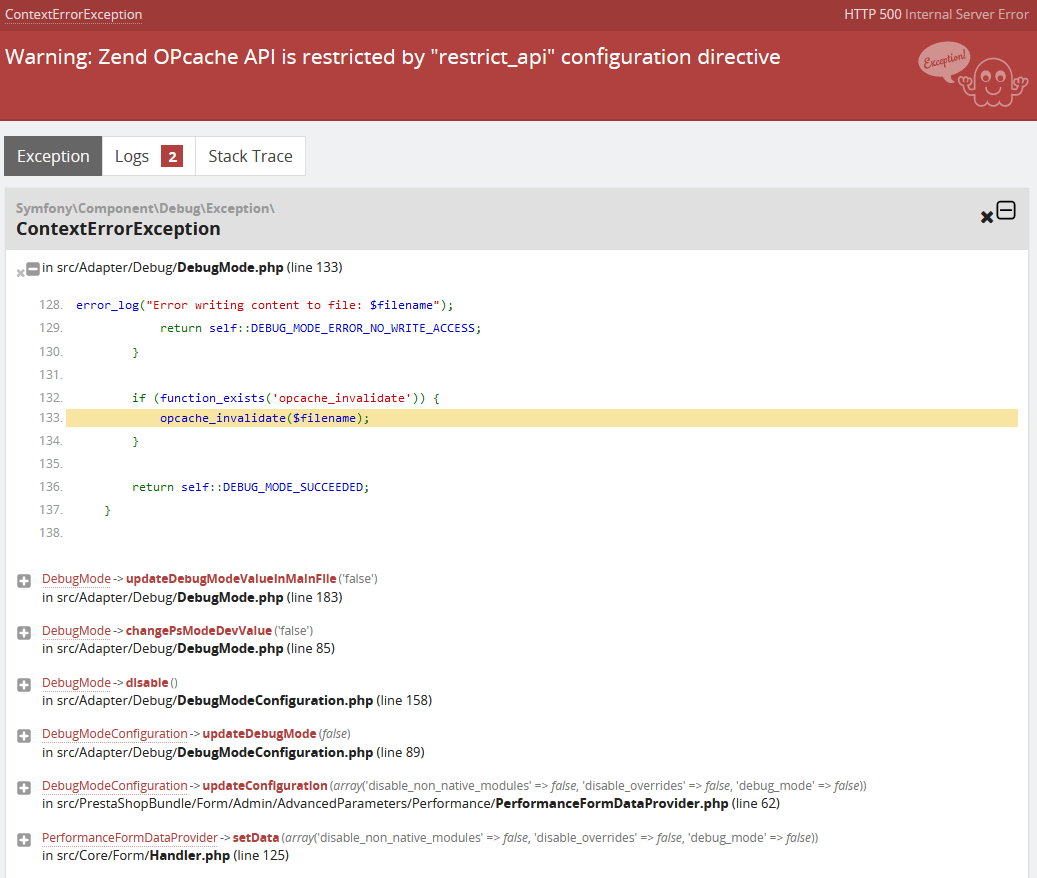
Task: Open the Stack Trace tab
Action: click(x=250, y=156)
